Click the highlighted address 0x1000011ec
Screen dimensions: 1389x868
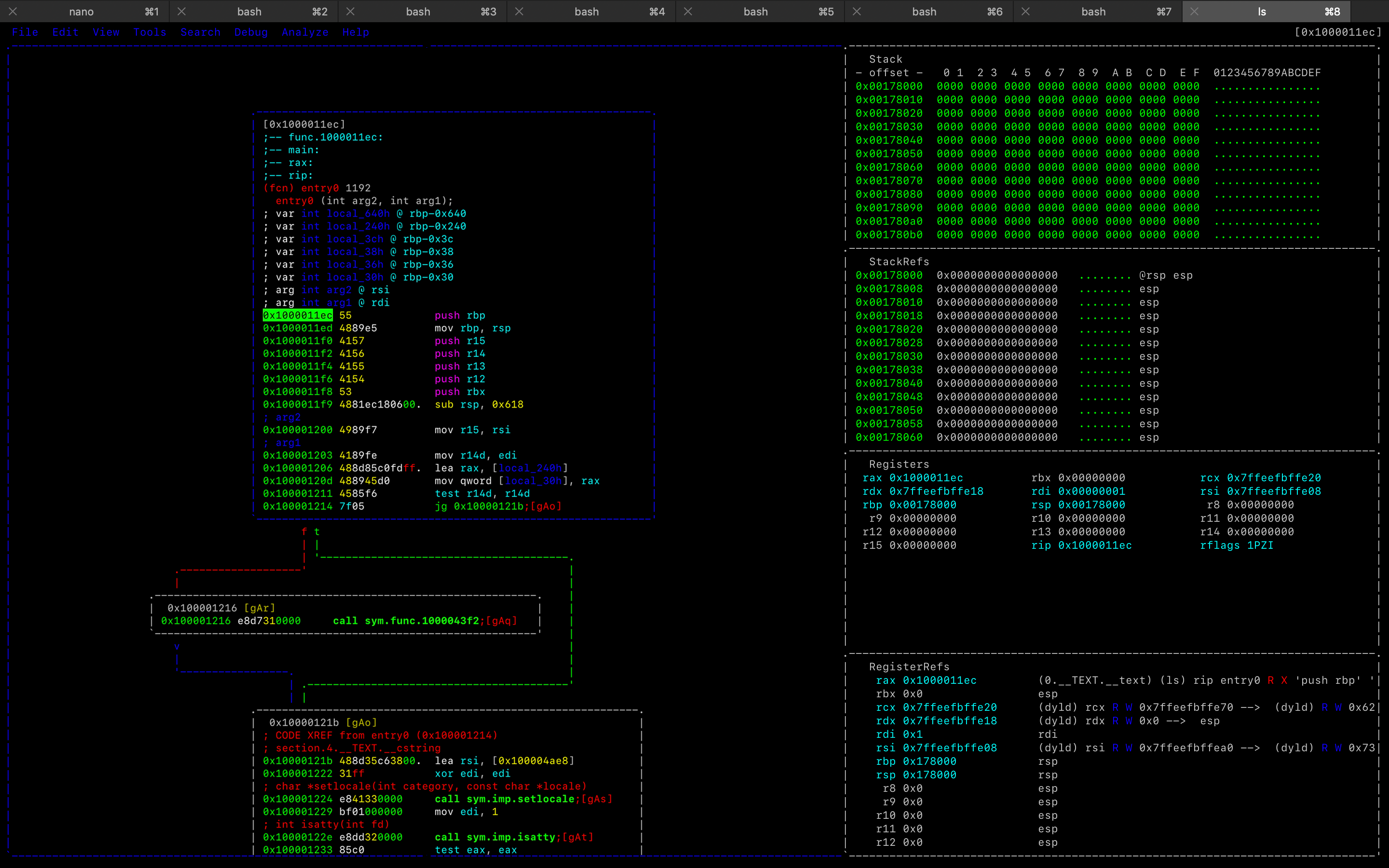pyautogui.click(x=297, y=315)
